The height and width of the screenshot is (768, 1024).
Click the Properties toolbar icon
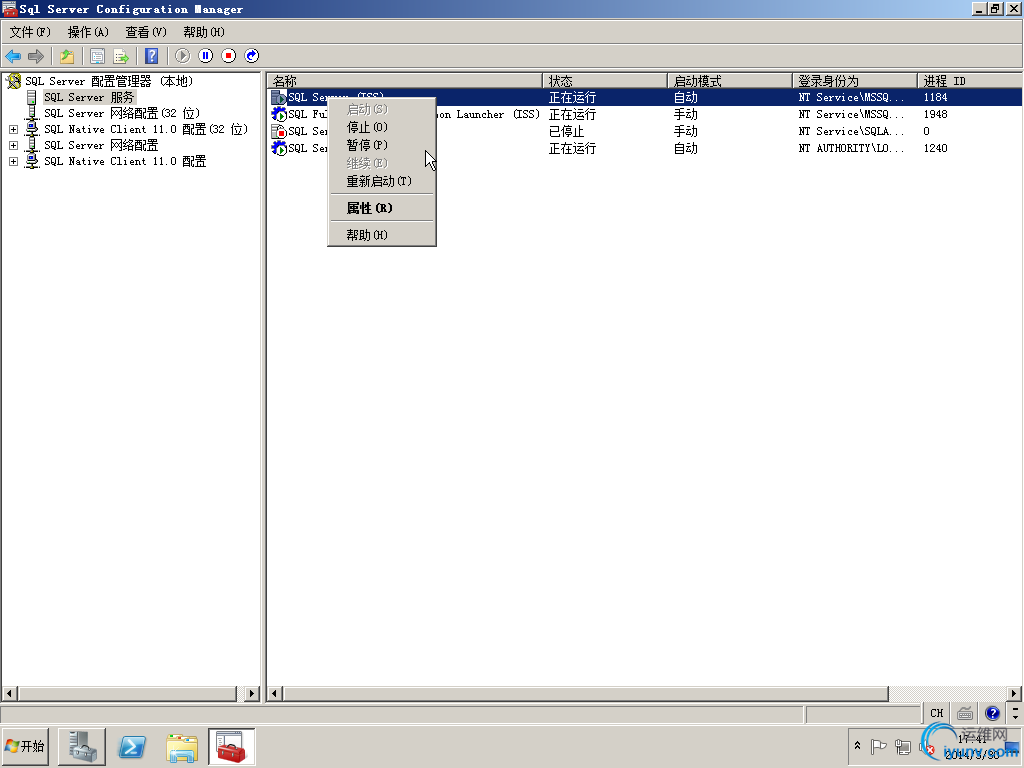(97, 56)
